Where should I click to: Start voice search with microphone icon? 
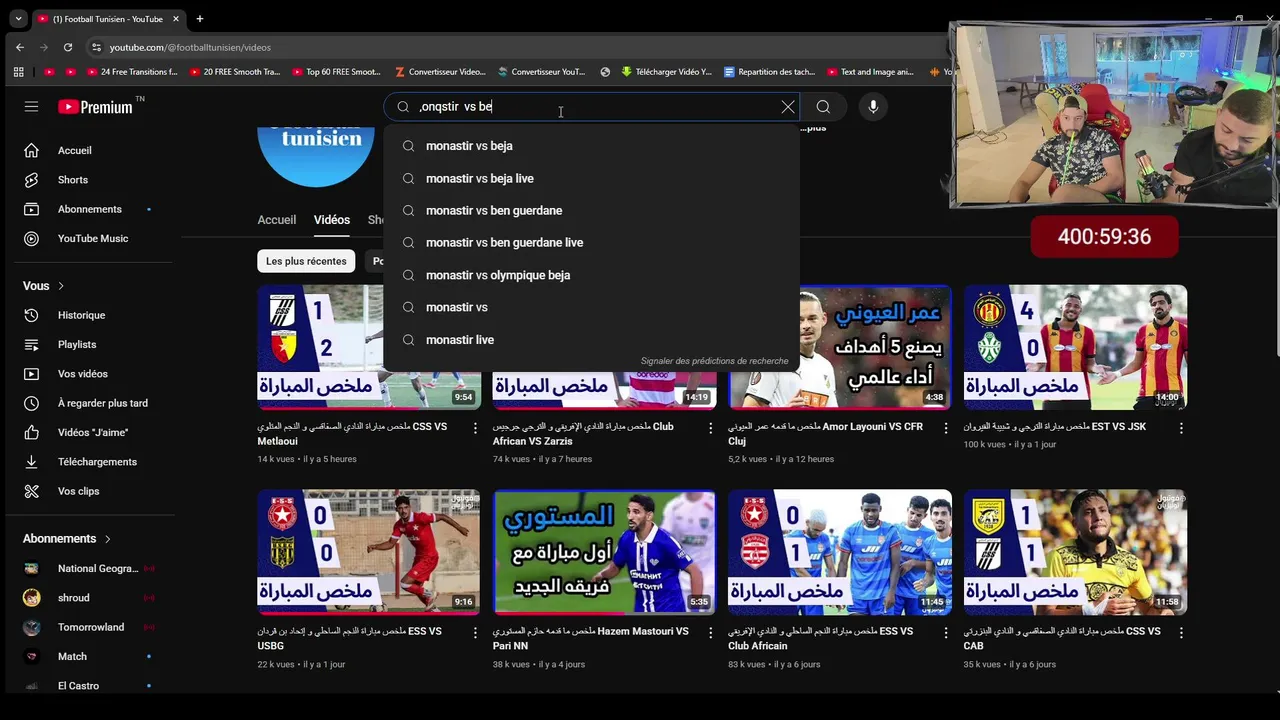pyautogui.click(x=873, y=107)
